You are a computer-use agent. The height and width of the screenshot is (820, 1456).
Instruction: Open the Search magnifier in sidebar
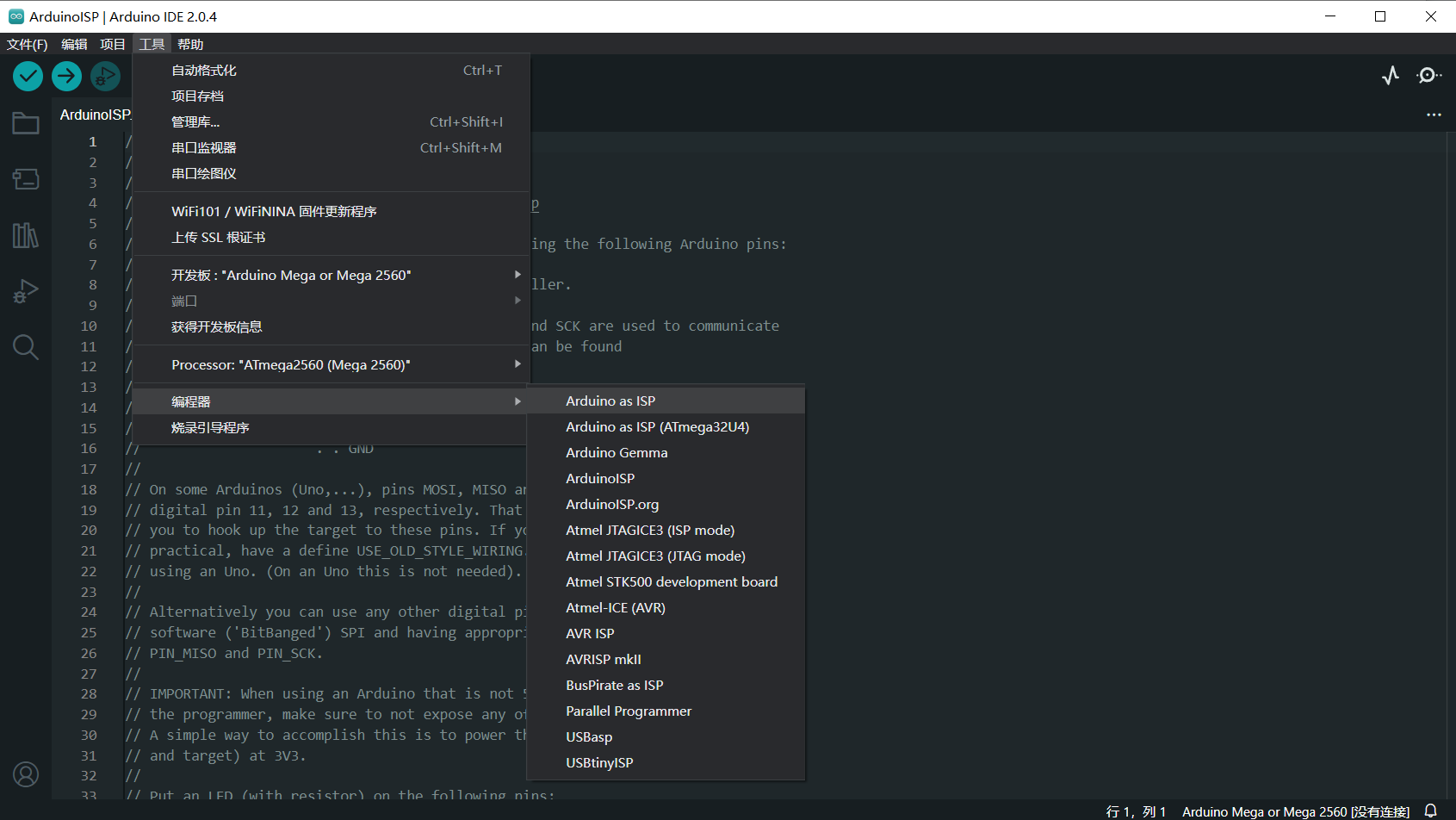coord(26,347)
